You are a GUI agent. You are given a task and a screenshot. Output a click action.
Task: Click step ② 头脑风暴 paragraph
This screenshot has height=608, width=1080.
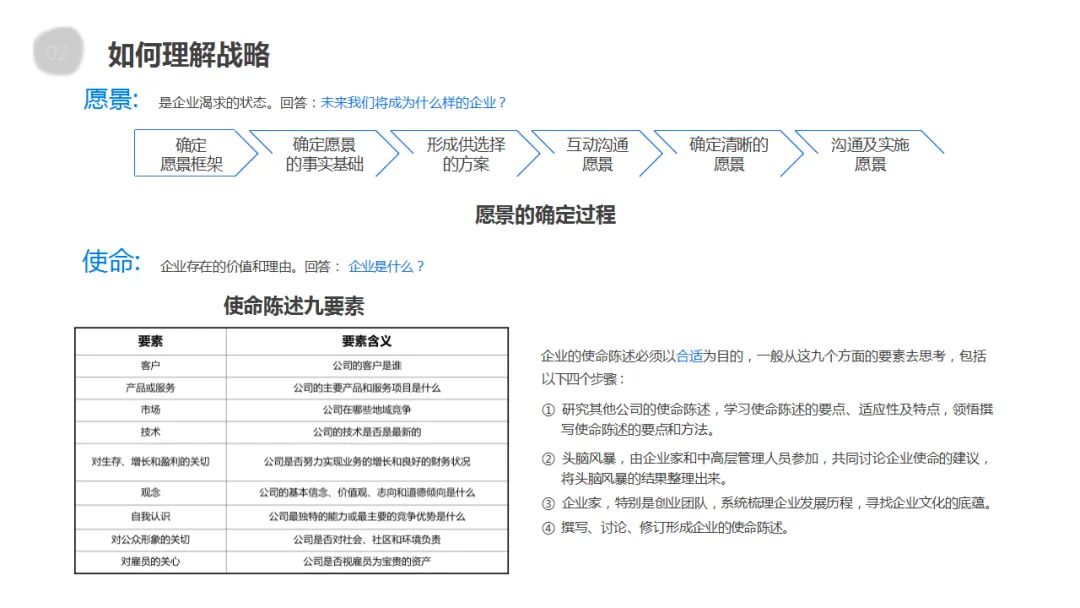(767, 468)
